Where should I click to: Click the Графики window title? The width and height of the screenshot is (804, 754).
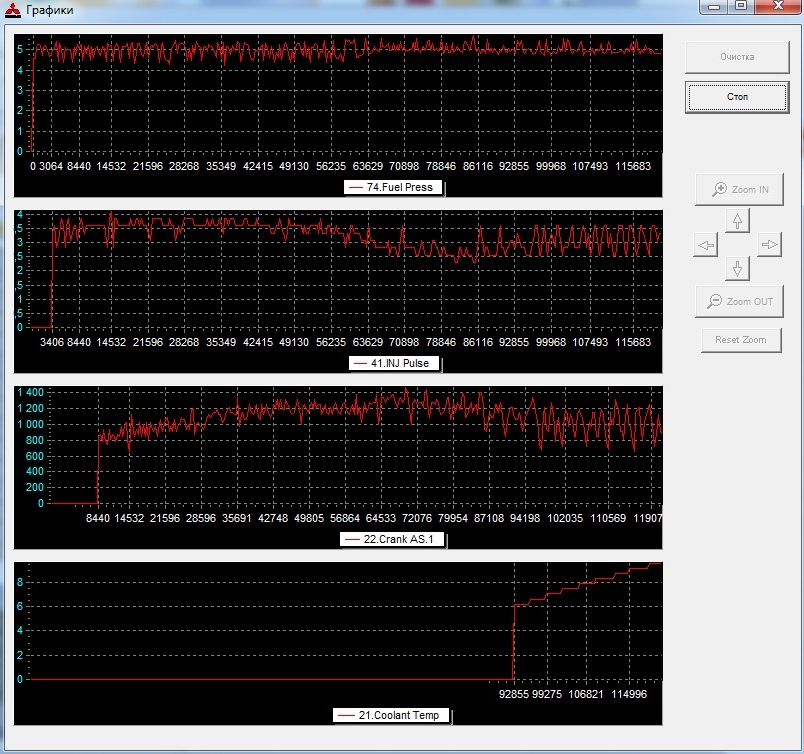click(50, 10)
